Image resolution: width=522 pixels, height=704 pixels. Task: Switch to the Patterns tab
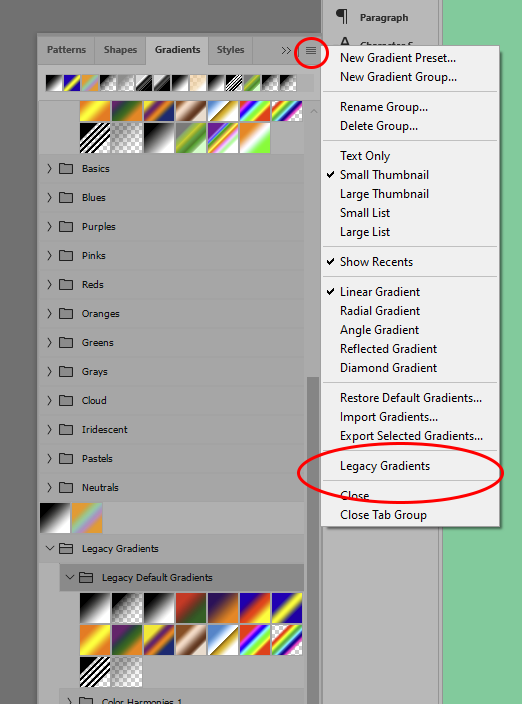point(66,49)
